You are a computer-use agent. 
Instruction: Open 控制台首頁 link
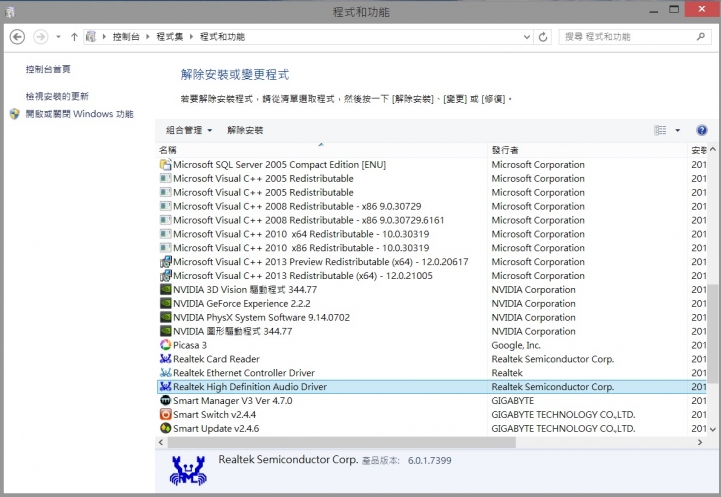48,69
